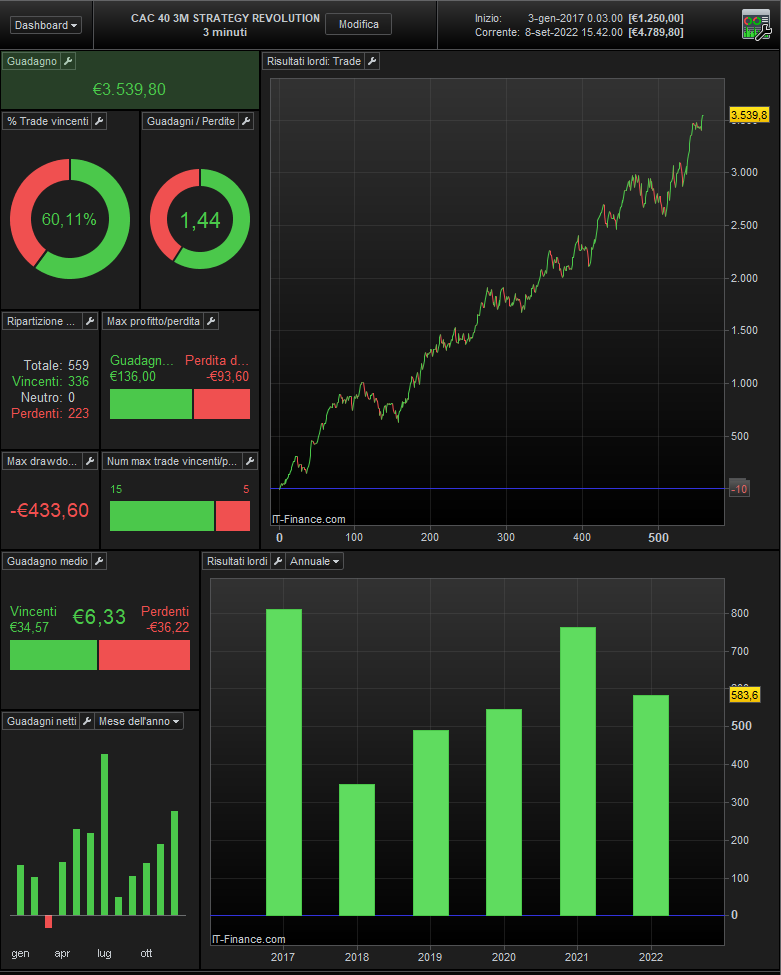Viewport: 781px width, 975px height.
Task: Click the red negative March monthly bar
Action: tap(49, 922)
